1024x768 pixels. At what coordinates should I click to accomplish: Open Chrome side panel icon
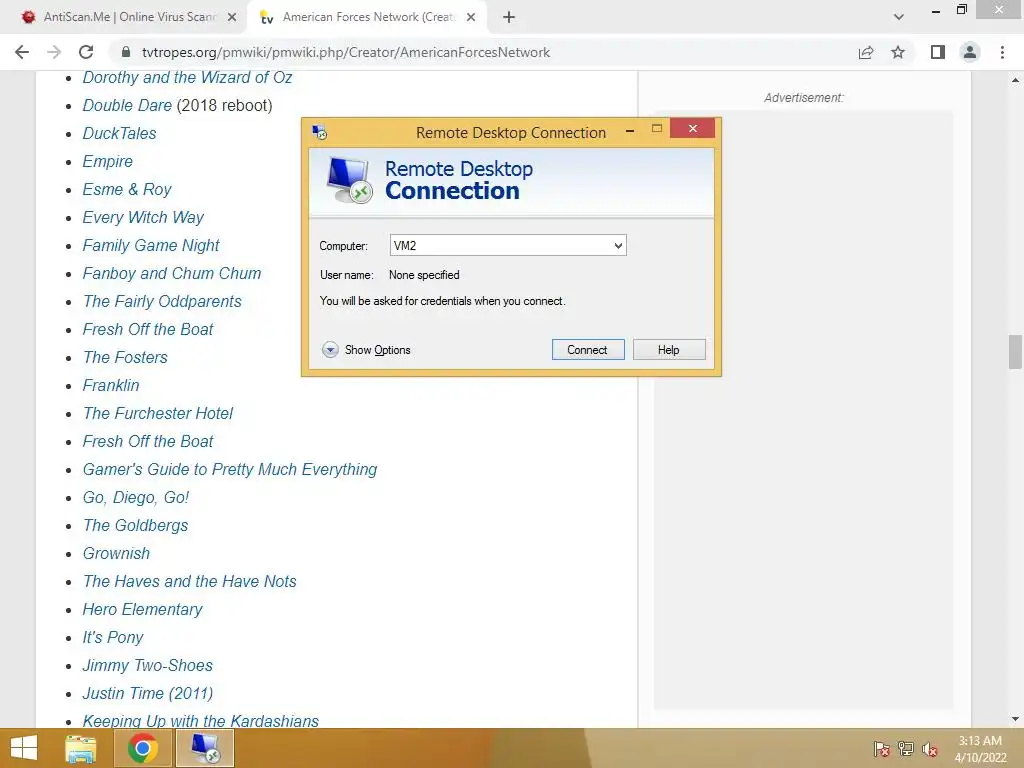938,52
